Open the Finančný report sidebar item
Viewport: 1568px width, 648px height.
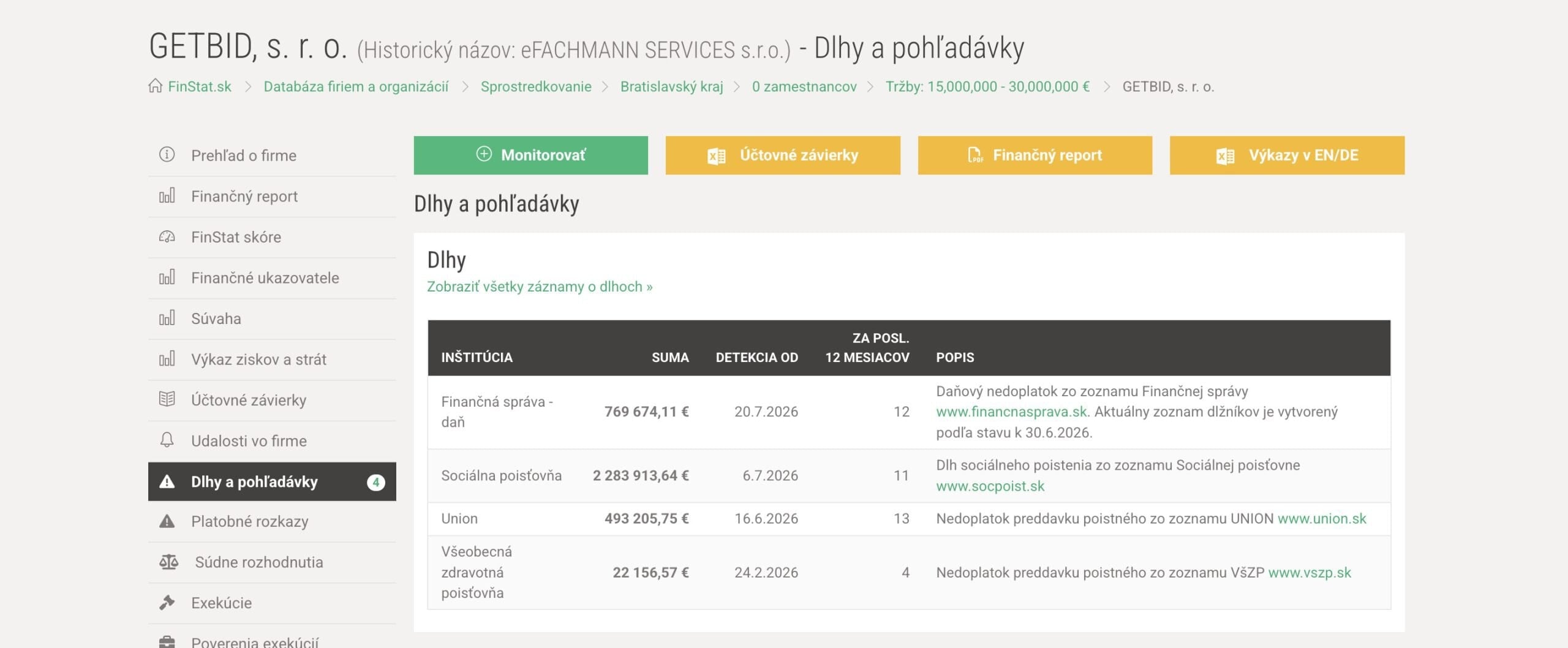tap(272, 197)
